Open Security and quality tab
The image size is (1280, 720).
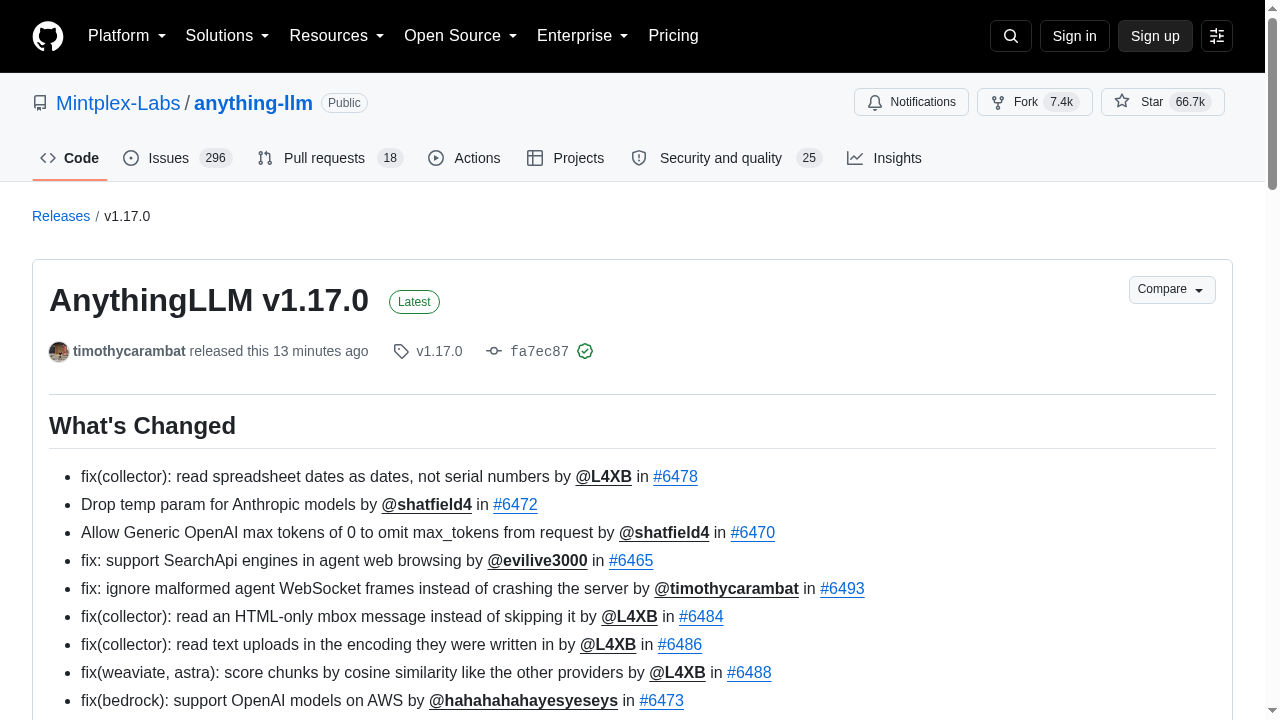coord(726,158)
